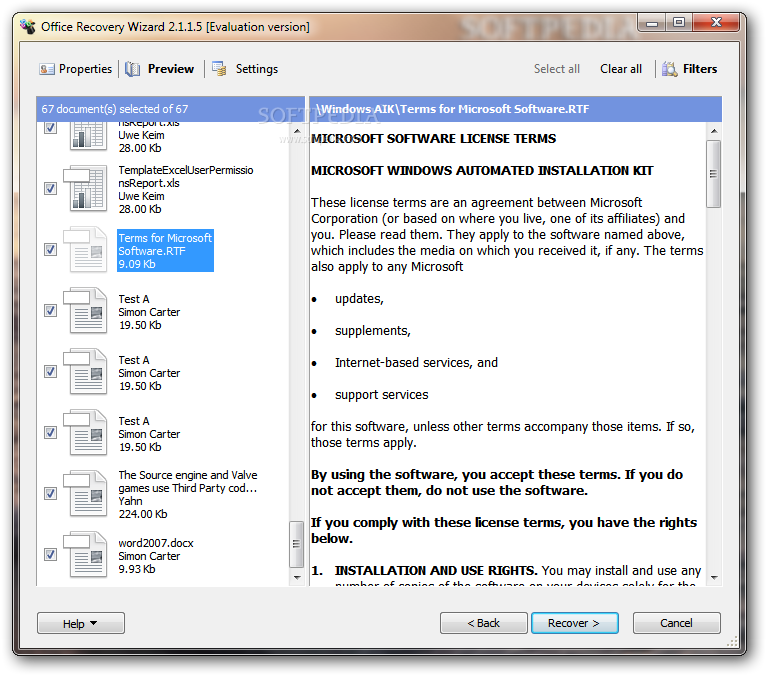The width and height of the screenshot is (767, 676).
Task: Click the Settings toolbar icon
Action: [x=219, y=69]
